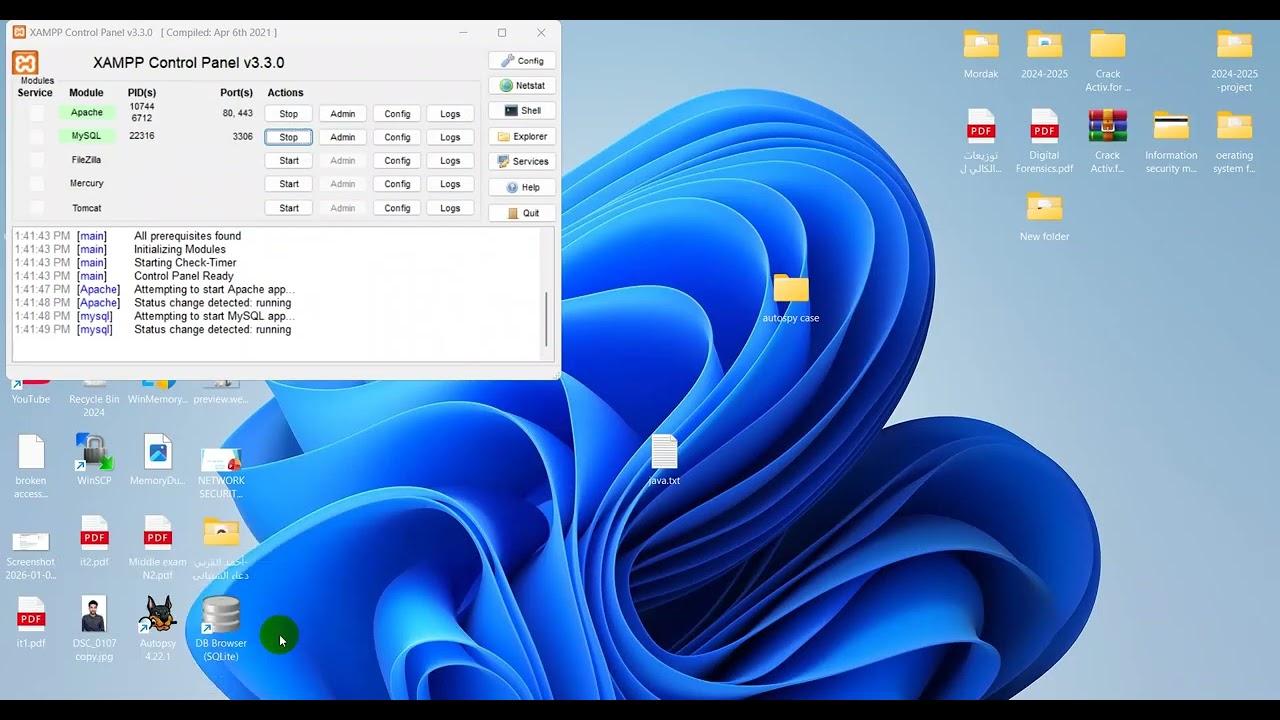Start the Mercury module

click(x=289, y=184)
